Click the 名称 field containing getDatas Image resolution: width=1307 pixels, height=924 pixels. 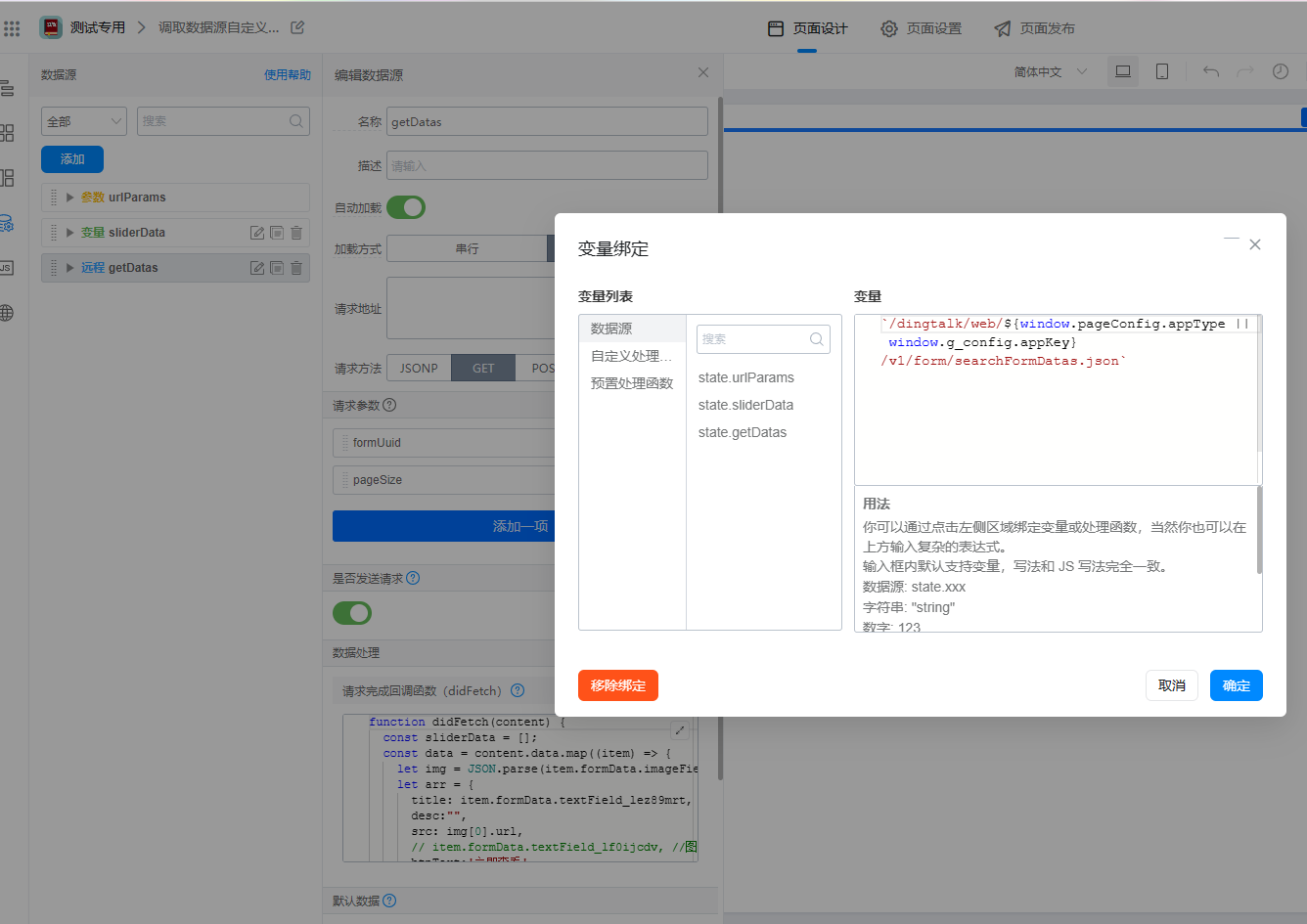(x=547, y=121)
